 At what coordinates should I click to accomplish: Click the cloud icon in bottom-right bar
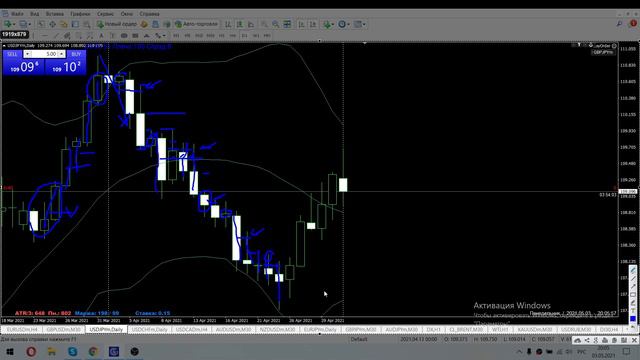pos(578,340)
